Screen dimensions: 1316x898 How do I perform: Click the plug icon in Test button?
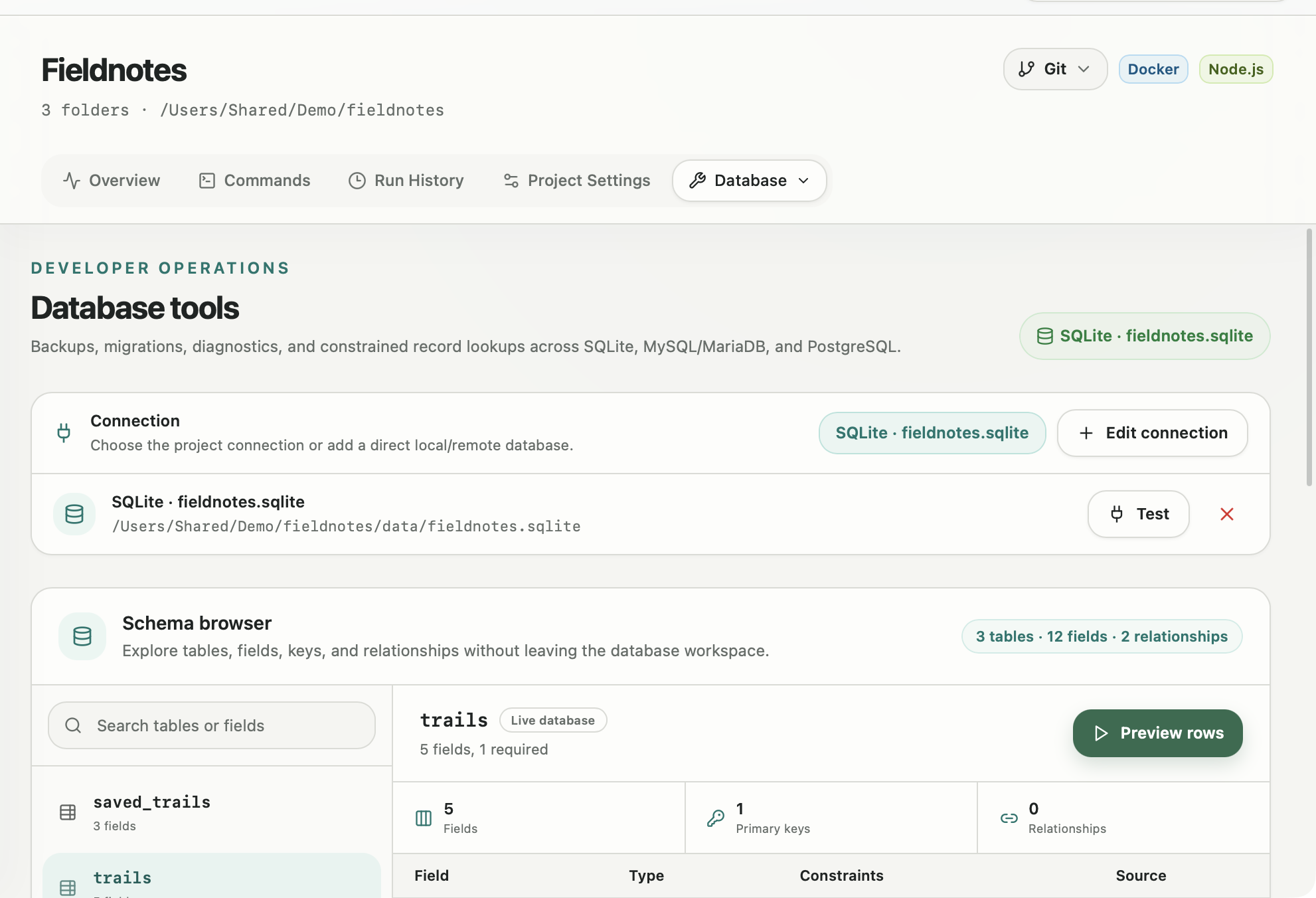coord(1117,514)
